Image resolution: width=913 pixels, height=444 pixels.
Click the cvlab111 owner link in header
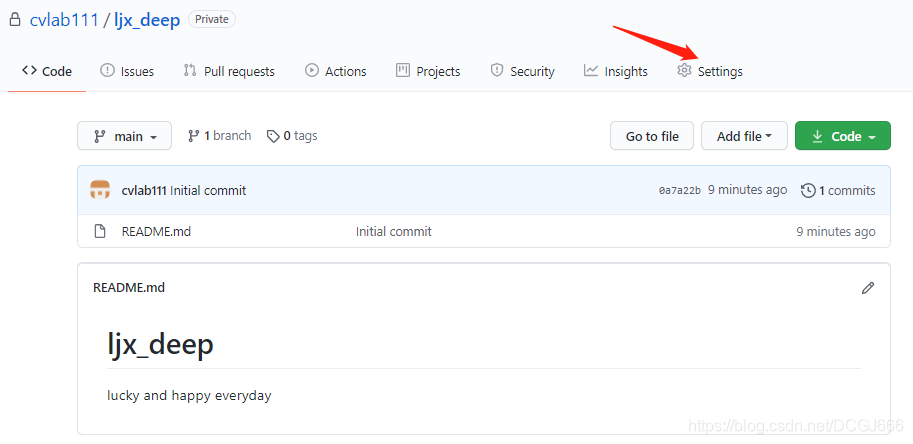coord(64,20)
